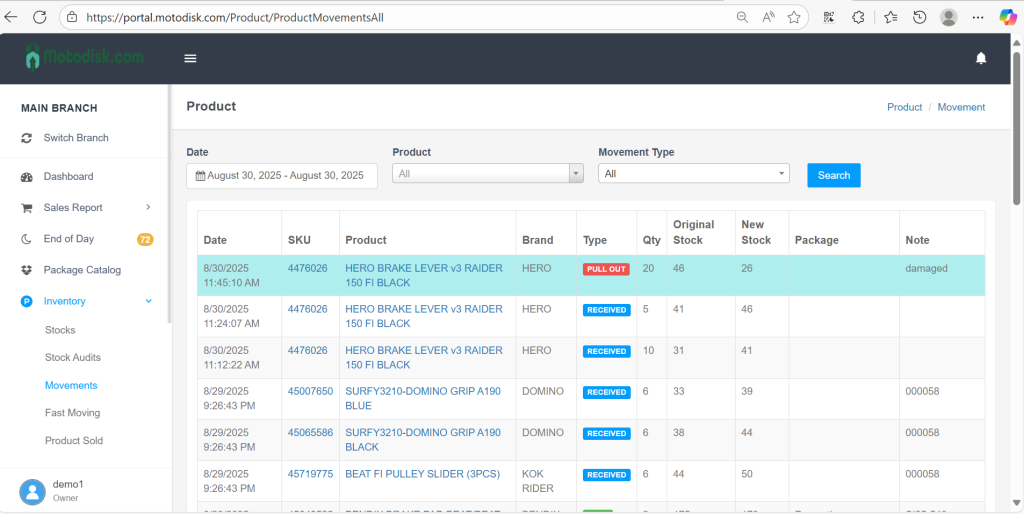Open the Movement Type dropdown

pyautogui.click(x=693, y=174)
